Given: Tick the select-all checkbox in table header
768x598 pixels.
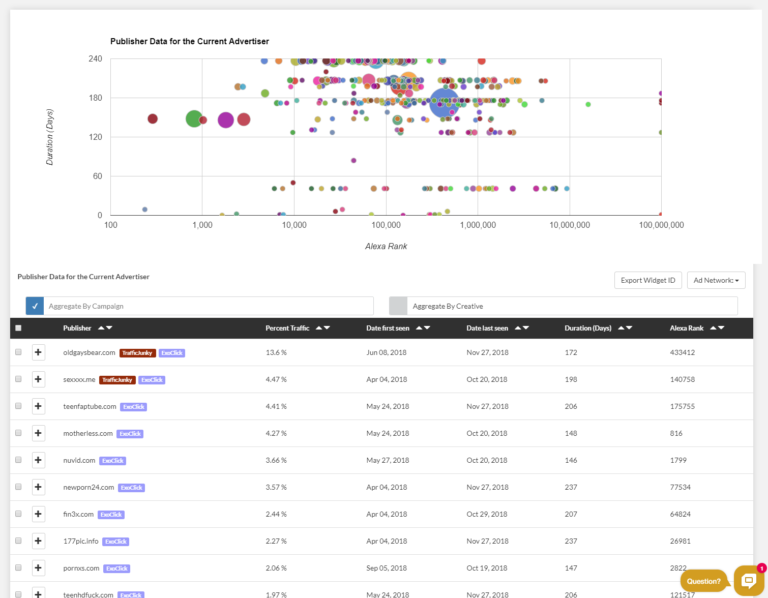Looking at the screenshot, I should (x=18, y=328).
